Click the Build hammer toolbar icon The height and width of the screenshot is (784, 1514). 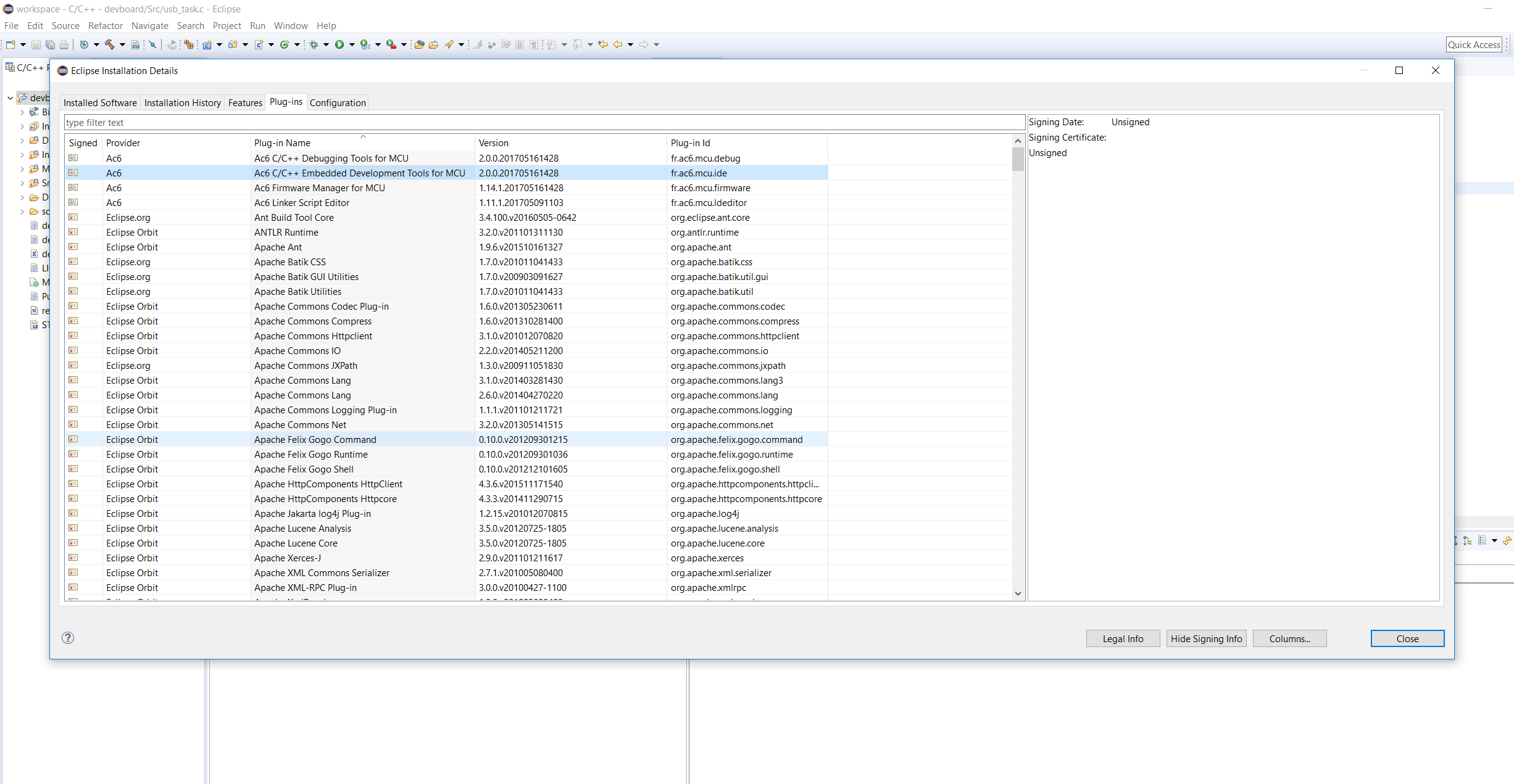coord(110,44)
